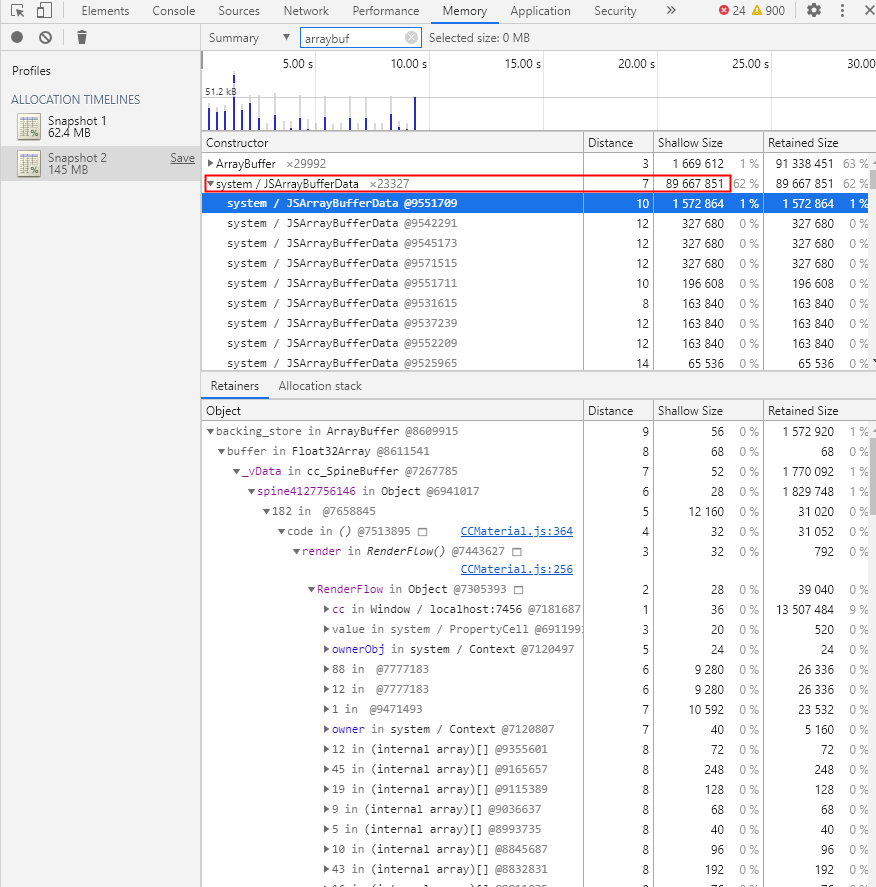Expand the cc in Window retainer row
The height and width of the screenshot is (887, 876).
pos(327,609)
